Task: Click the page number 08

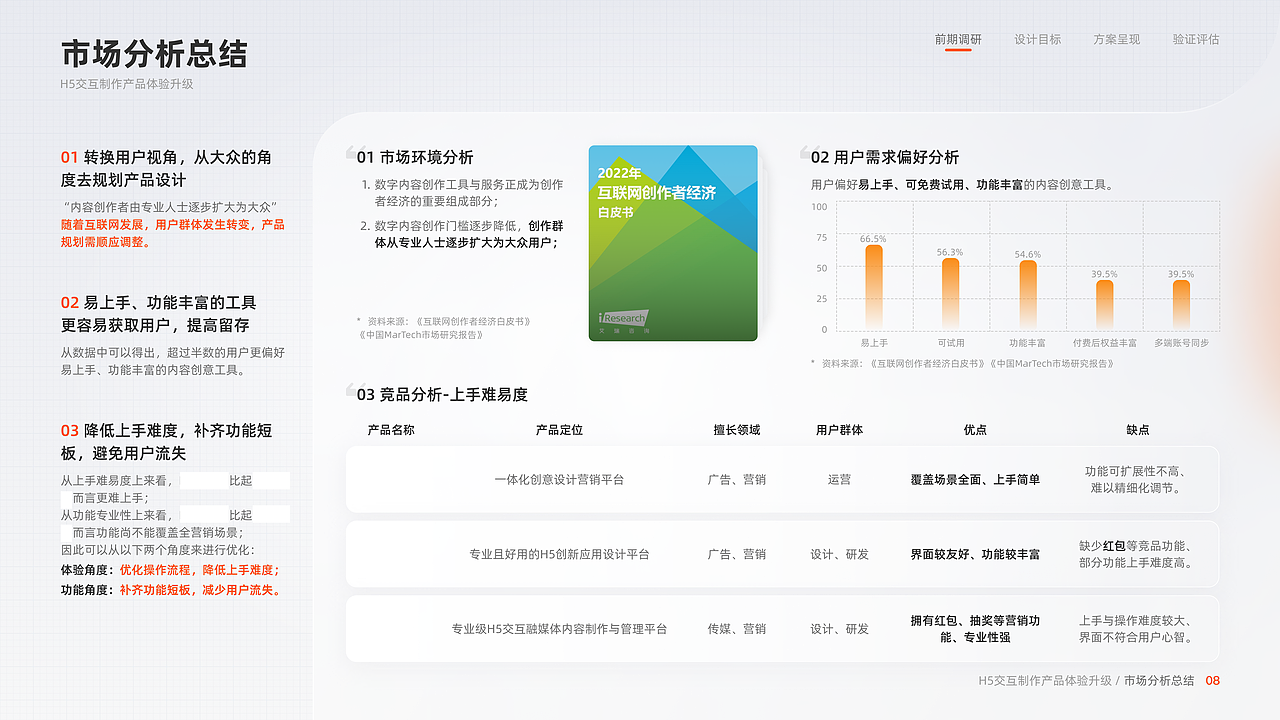Action: (1213, 681)
